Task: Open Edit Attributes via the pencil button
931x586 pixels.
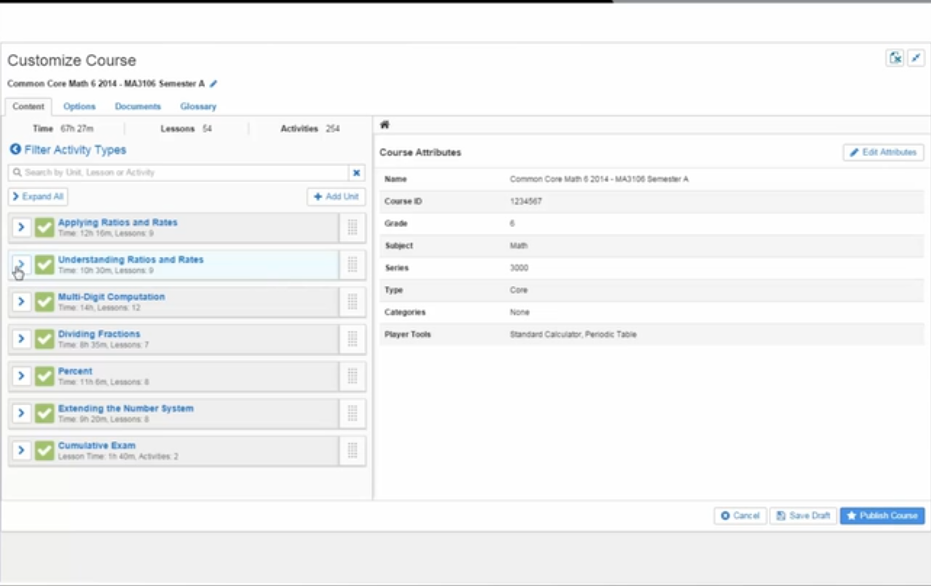Action: point(884,152)
